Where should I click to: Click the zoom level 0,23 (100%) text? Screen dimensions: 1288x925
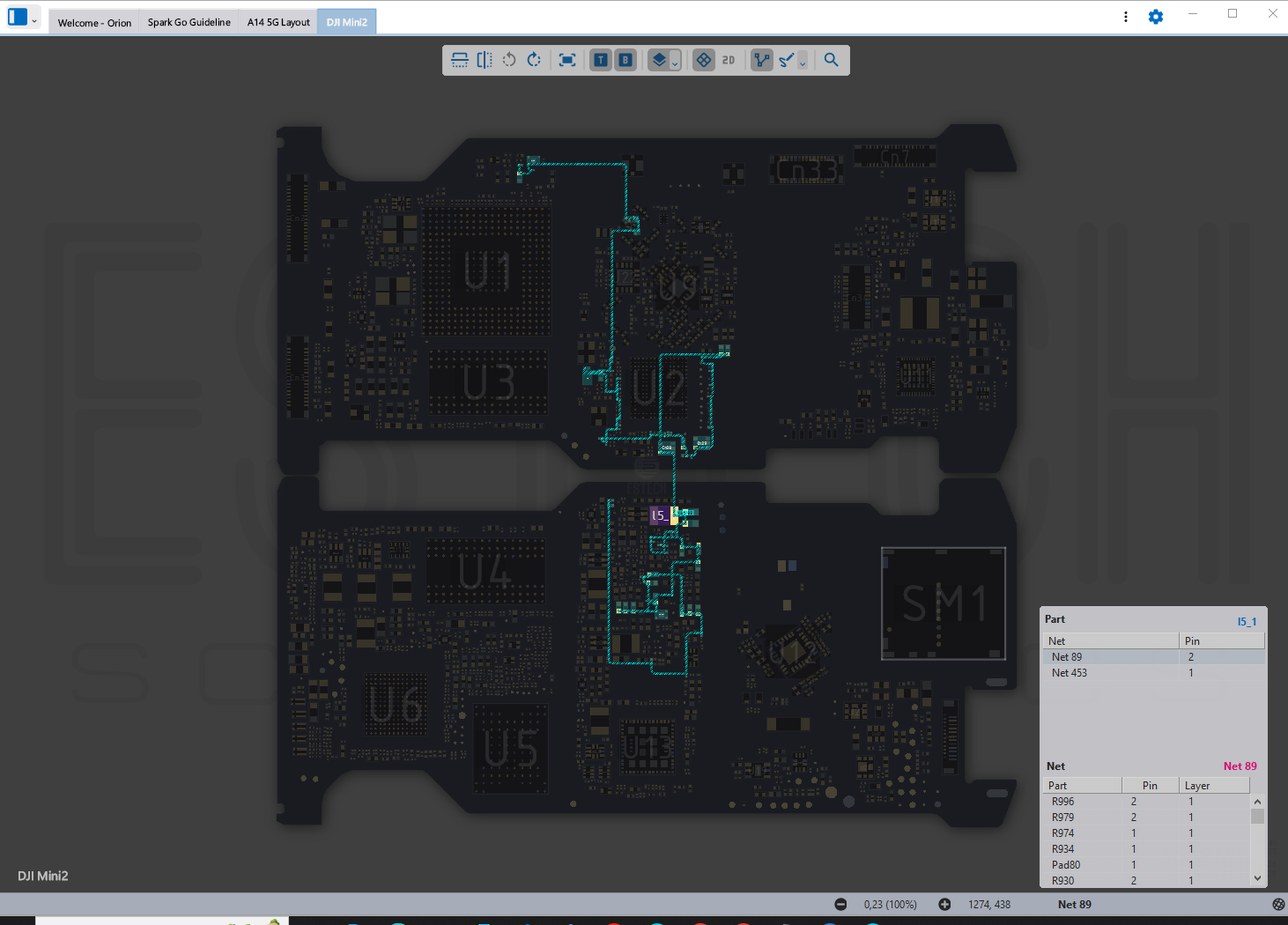[891, 905]
